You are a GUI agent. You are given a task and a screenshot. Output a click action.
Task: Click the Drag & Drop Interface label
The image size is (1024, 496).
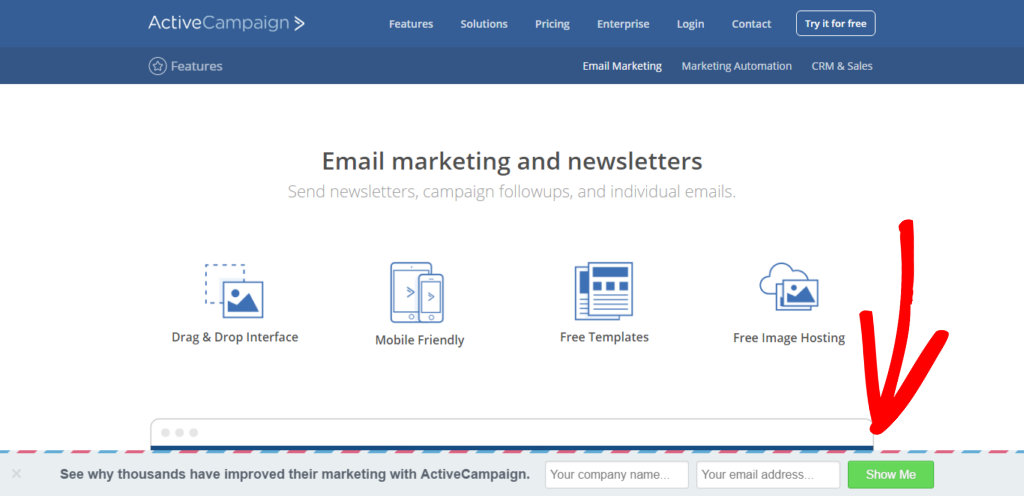pyautogui.click(x=235, y=337)
